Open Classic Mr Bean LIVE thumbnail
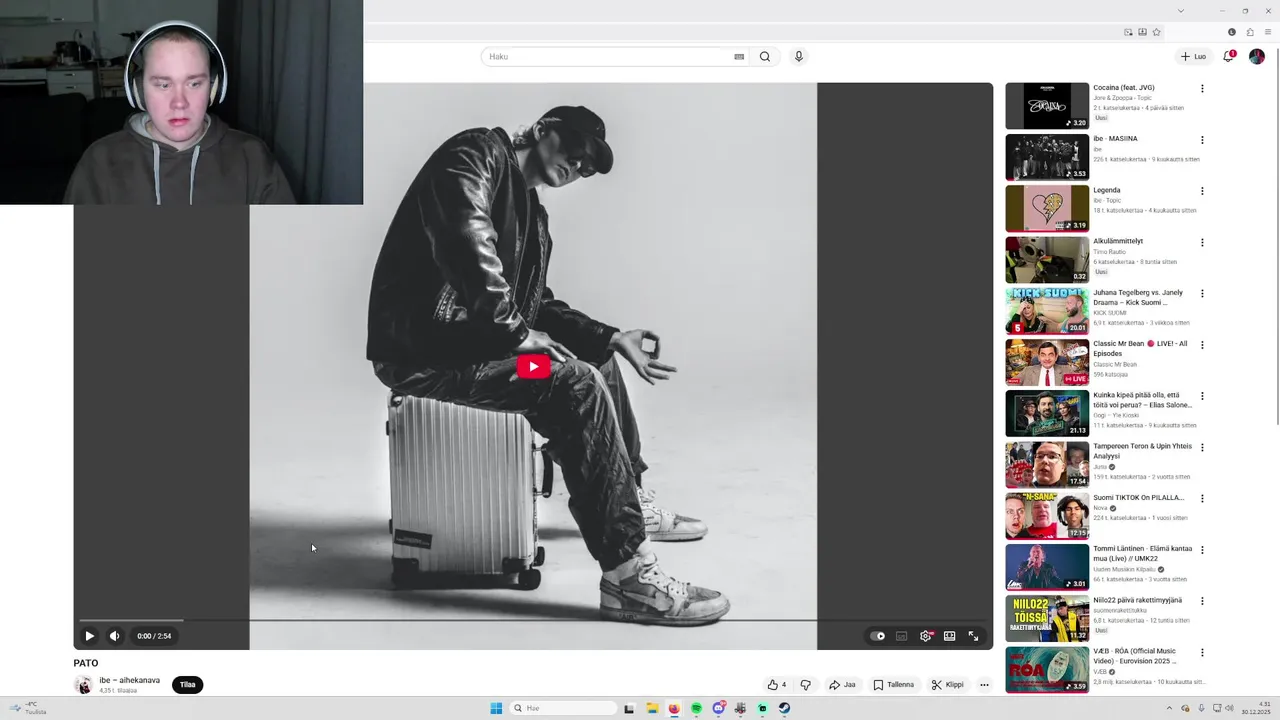The height and width of the screenshot is (720, 1280). (x=1047, y=362)
